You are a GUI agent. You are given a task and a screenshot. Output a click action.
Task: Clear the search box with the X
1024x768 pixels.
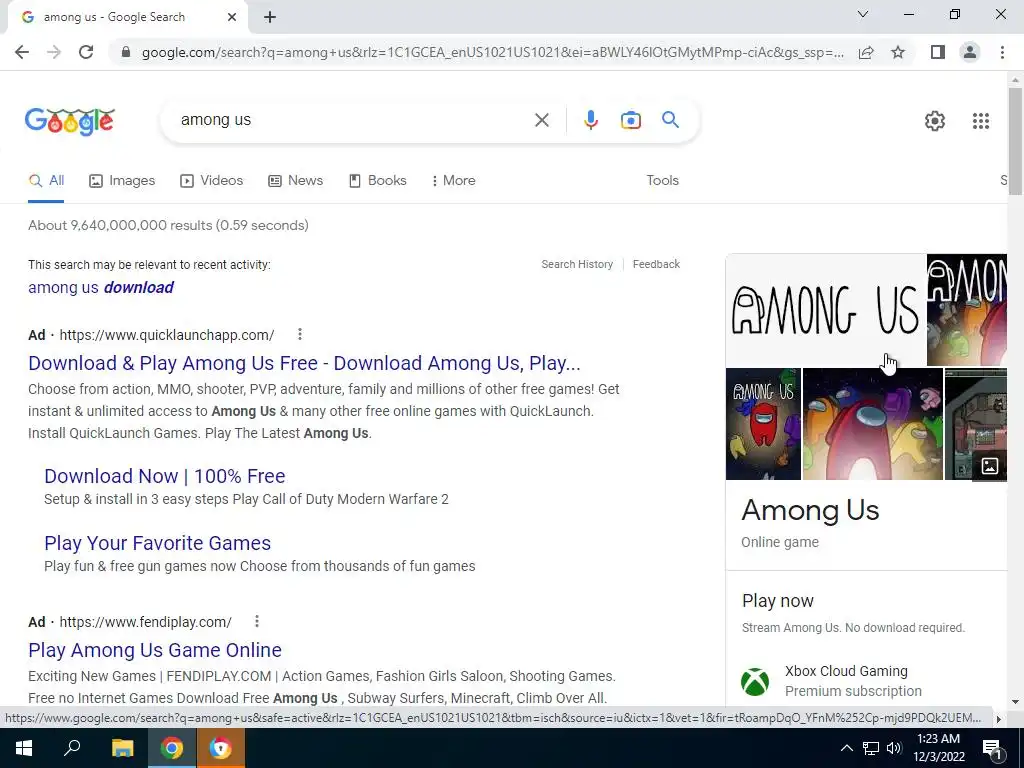[x=541, y=120]
